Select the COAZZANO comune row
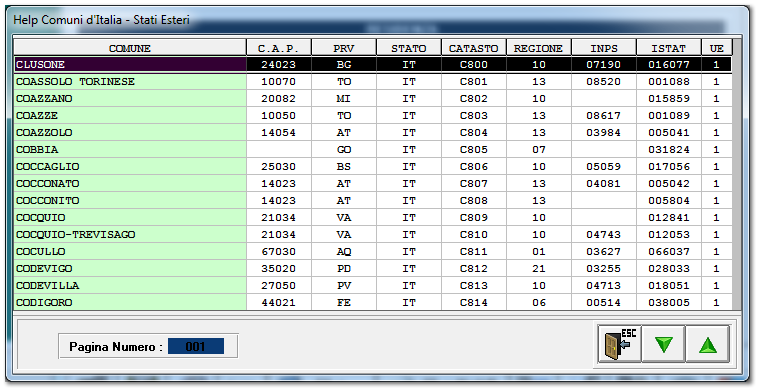The height and width of the screenshot is (391, 759). point(373,98)
